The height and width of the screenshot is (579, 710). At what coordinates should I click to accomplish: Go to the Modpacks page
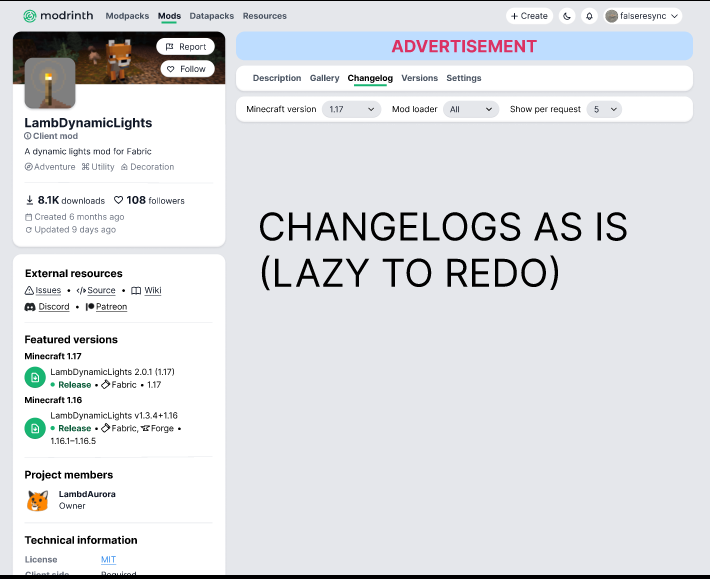point(127,16)
